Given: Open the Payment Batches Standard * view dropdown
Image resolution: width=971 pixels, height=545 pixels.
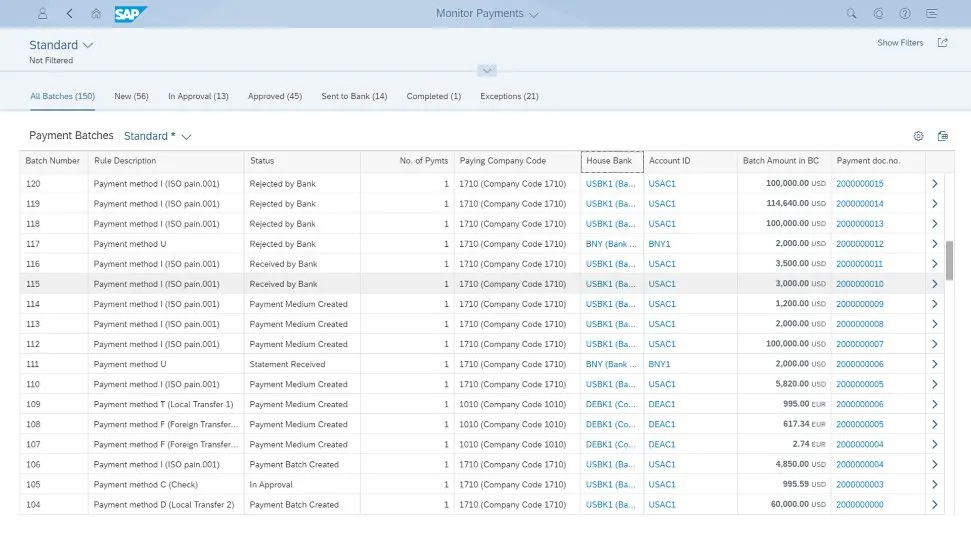Looking at the screenshot, I should point(157,136).
